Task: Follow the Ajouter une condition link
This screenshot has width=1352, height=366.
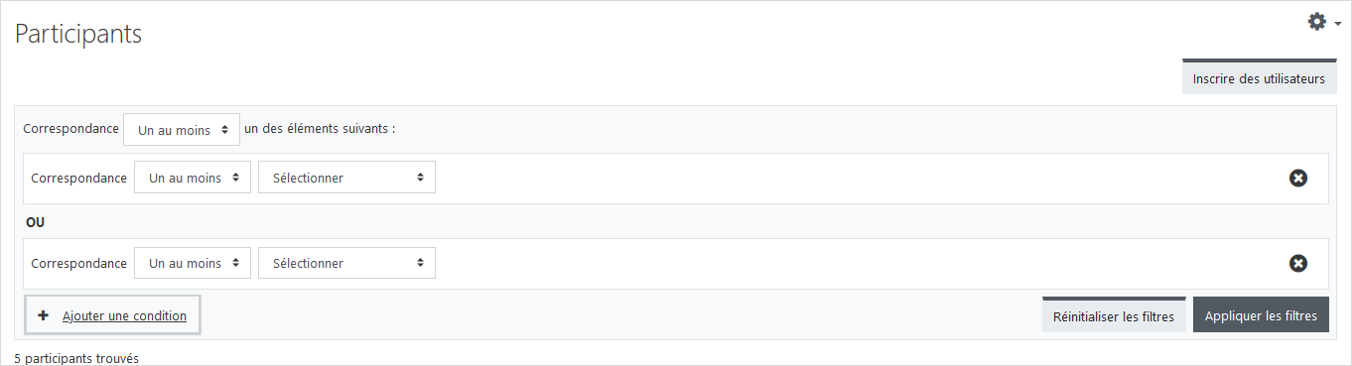Action: click(124, 315)
